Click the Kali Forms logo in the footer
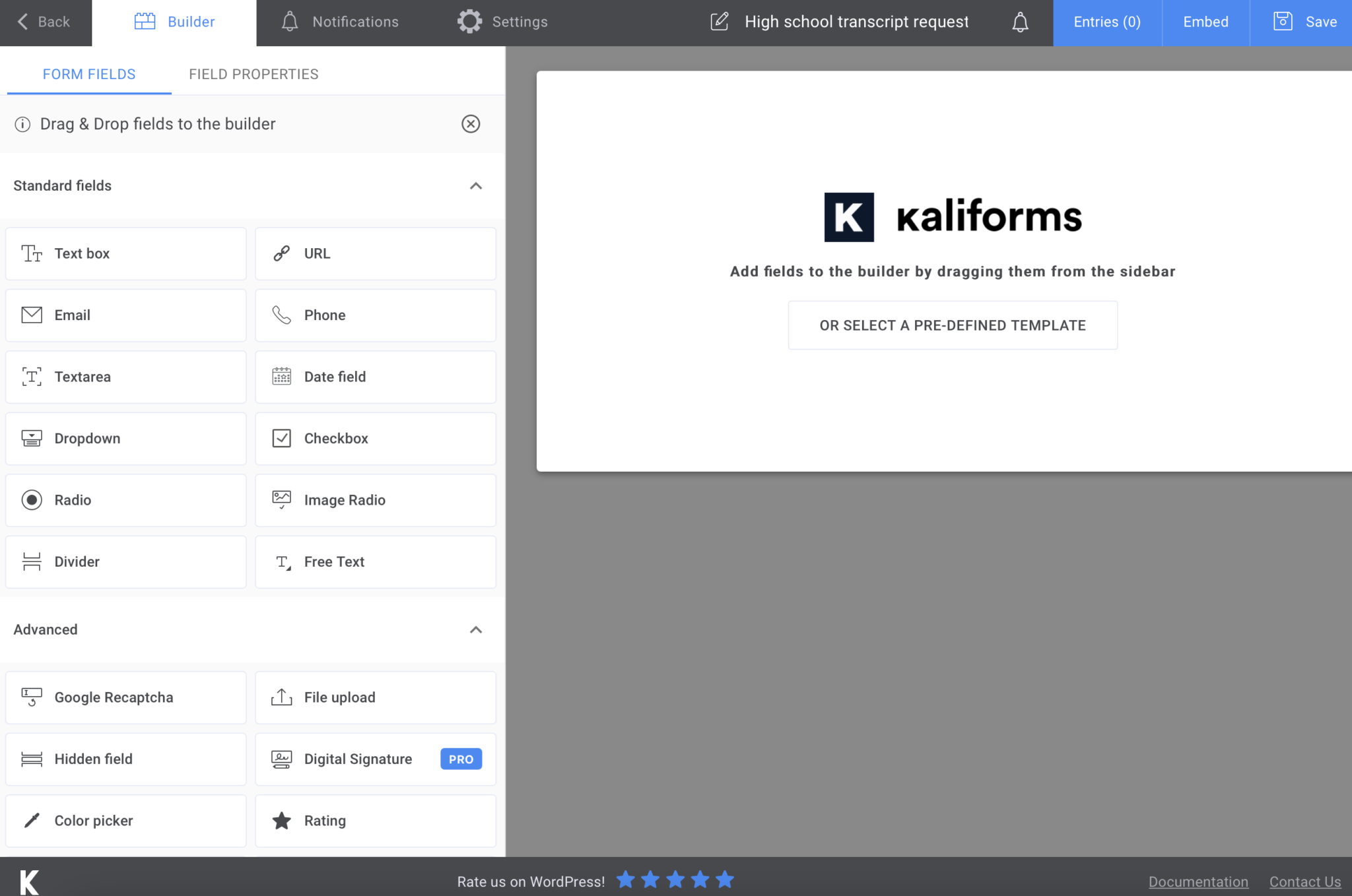 click(x=28, y=880)
